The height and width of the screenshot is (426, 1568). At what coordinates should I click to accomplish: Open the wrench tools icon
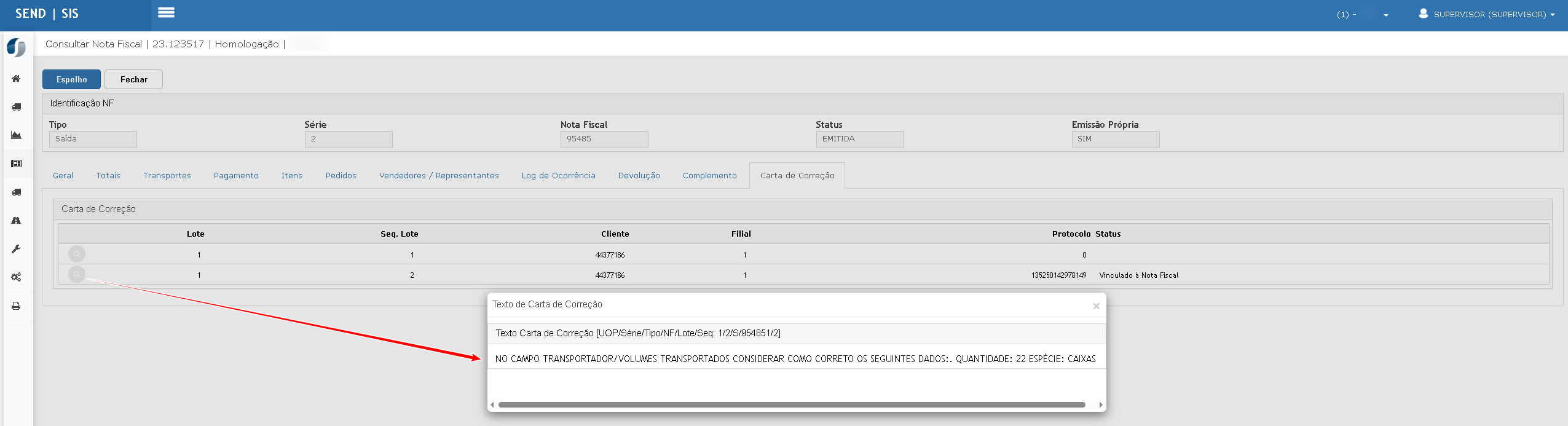click(17, 249)
